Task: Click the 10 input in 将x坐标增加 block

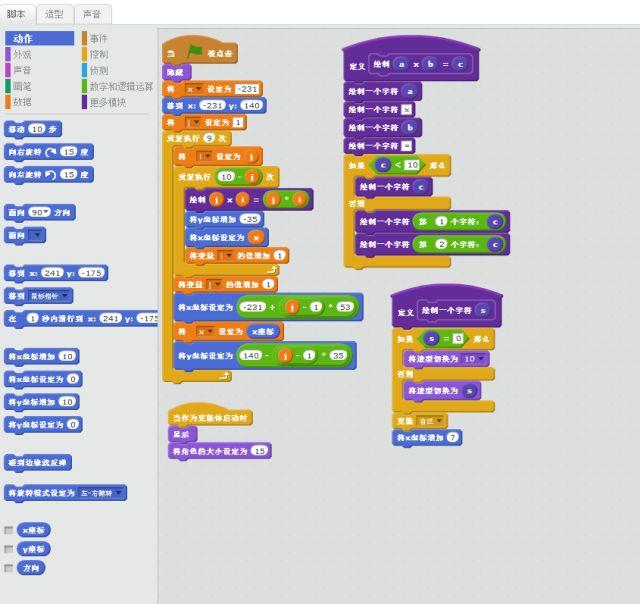Action: point(67,356)
